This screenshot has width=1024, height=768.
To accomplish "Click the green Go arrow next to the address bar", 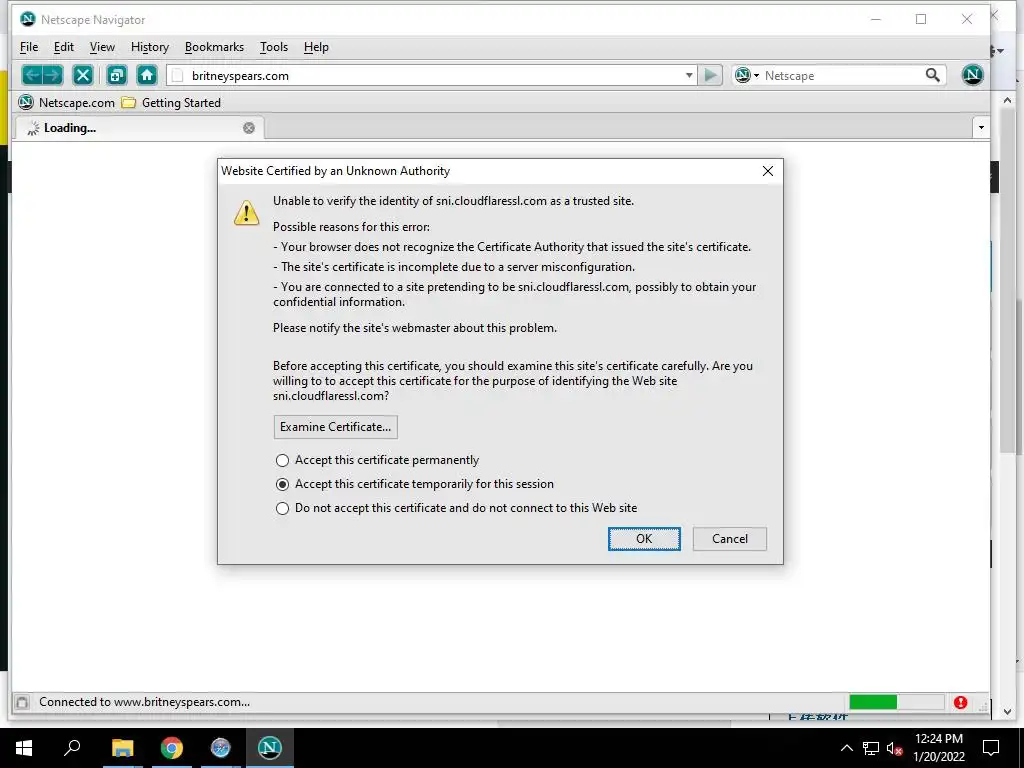I will (710, 75).
